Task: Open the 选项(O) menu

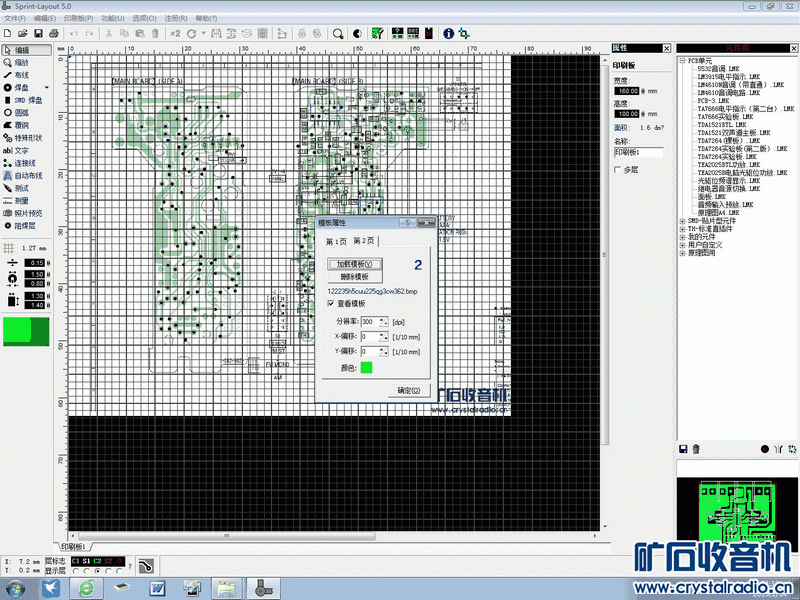Action: point(145,18)
